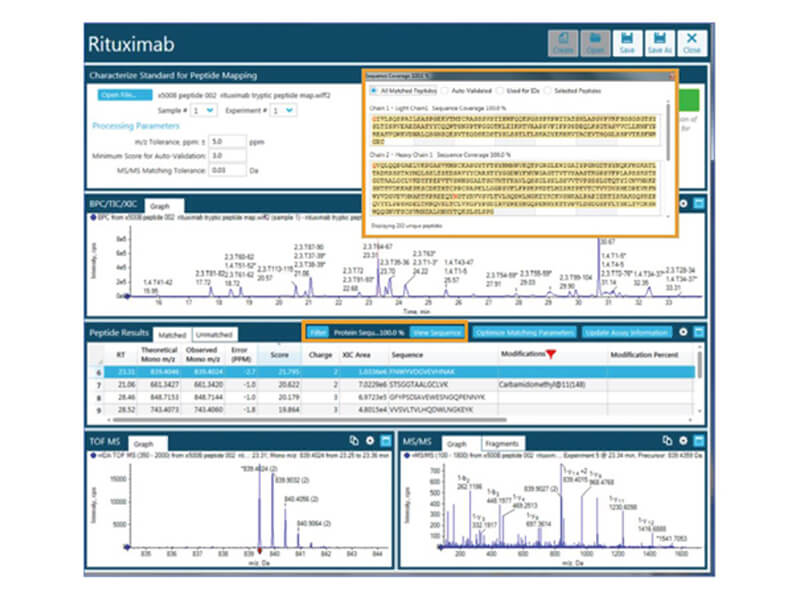800x600 pixels.
Task: Switch to the Unmatched peptide results tab
Action: 211,333
